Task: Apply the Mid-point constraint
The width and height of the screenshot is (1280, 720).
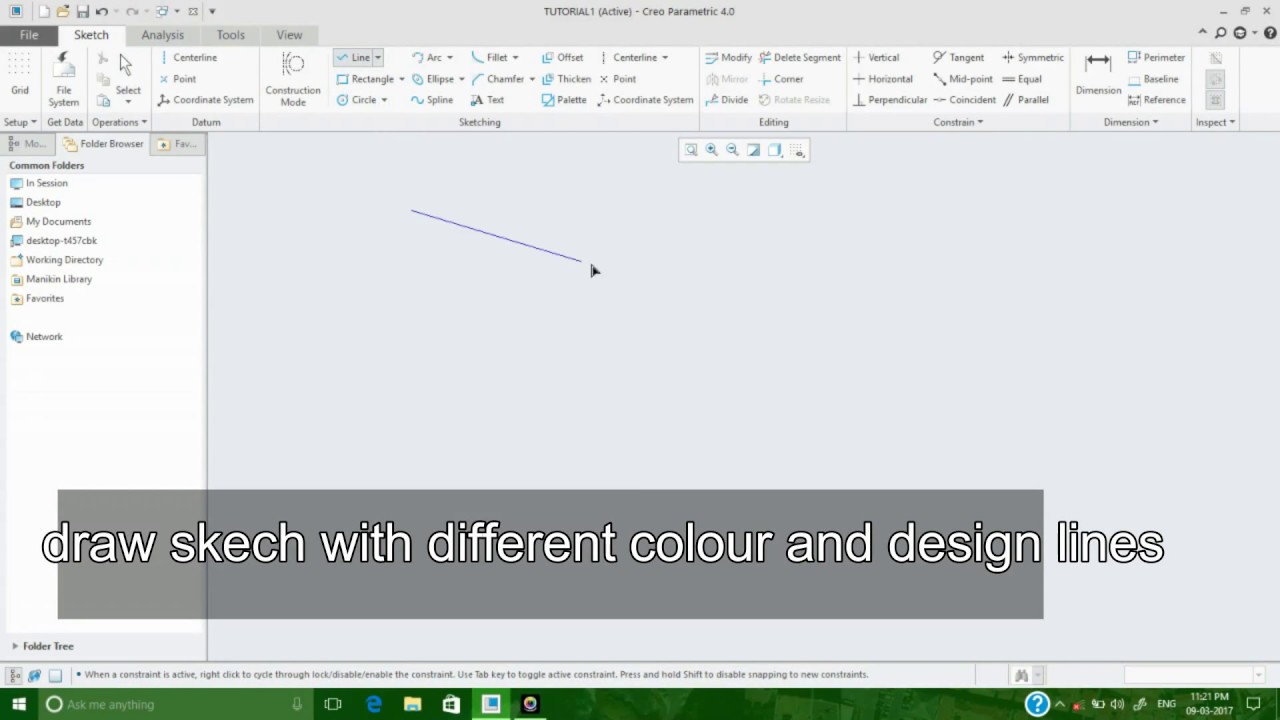Action: click(962, 79)
